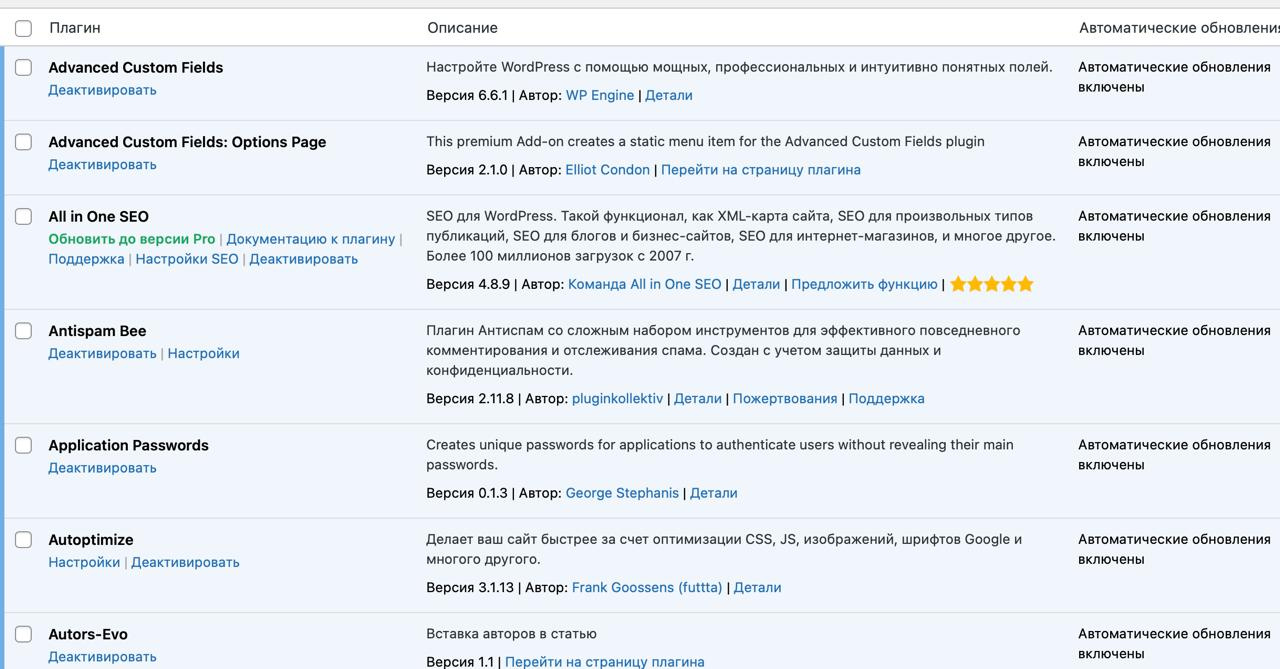Select the Autoptimize plugin checkbox
This screenshot has width=1280, height=669.
pos(23,540)
